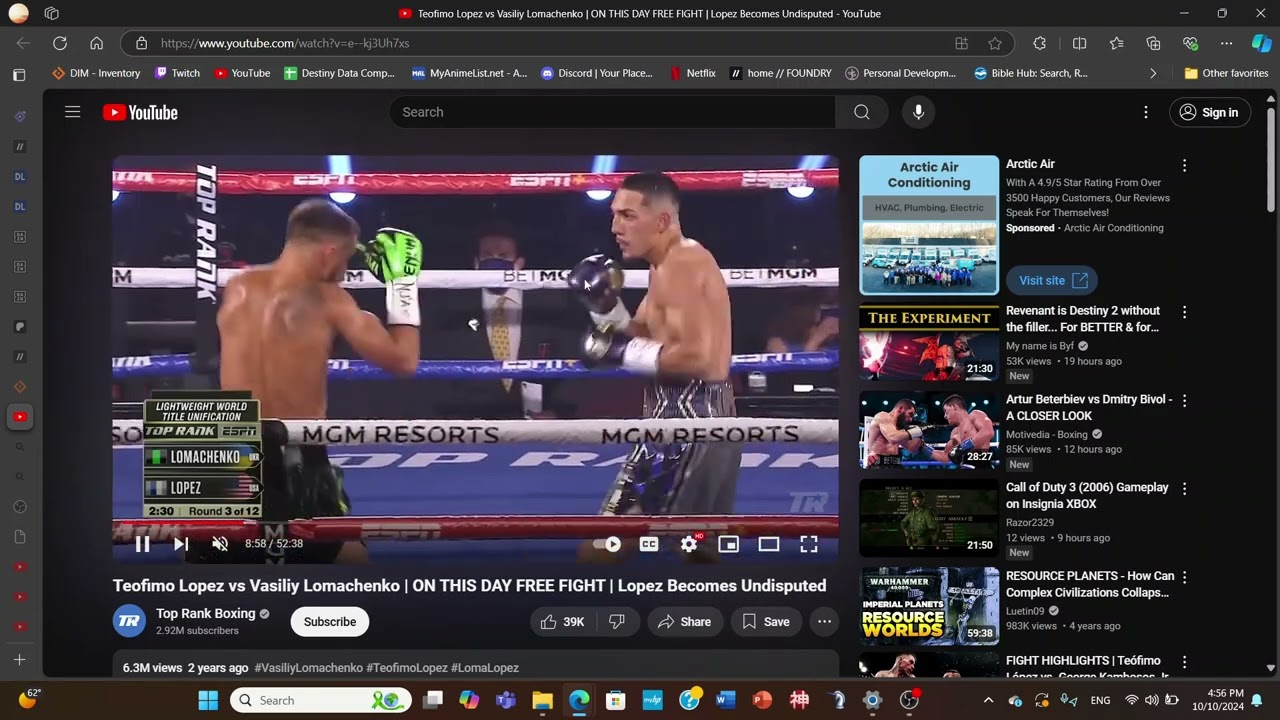Open the Top Rank Boxing channel name
1280x720 pixels.
click(205, 613)
